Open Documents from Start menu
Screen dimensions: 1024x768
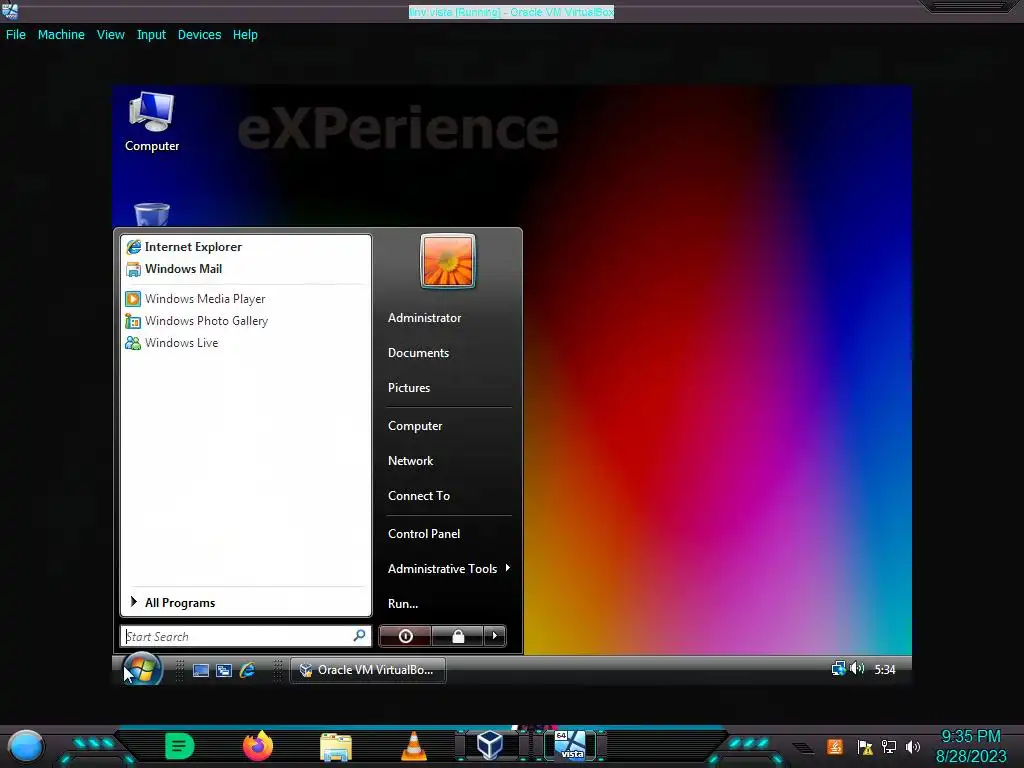419,353
